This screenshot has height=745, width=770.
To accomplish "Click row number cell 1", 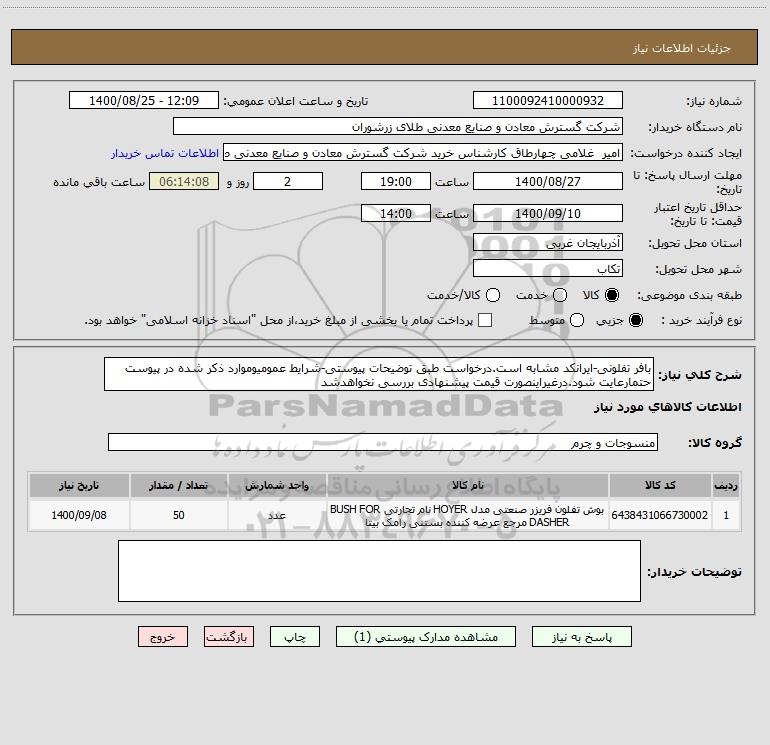I will (726, 515).
